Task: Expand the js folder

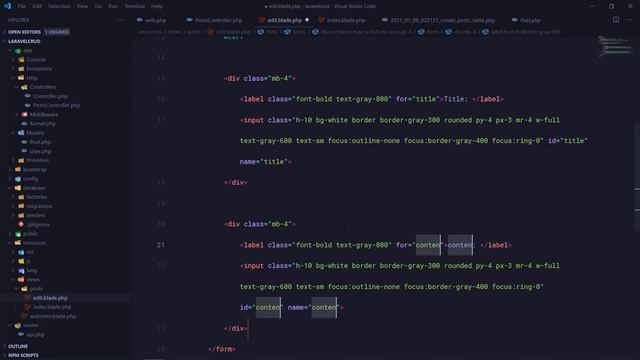Action: pos(28,261)
